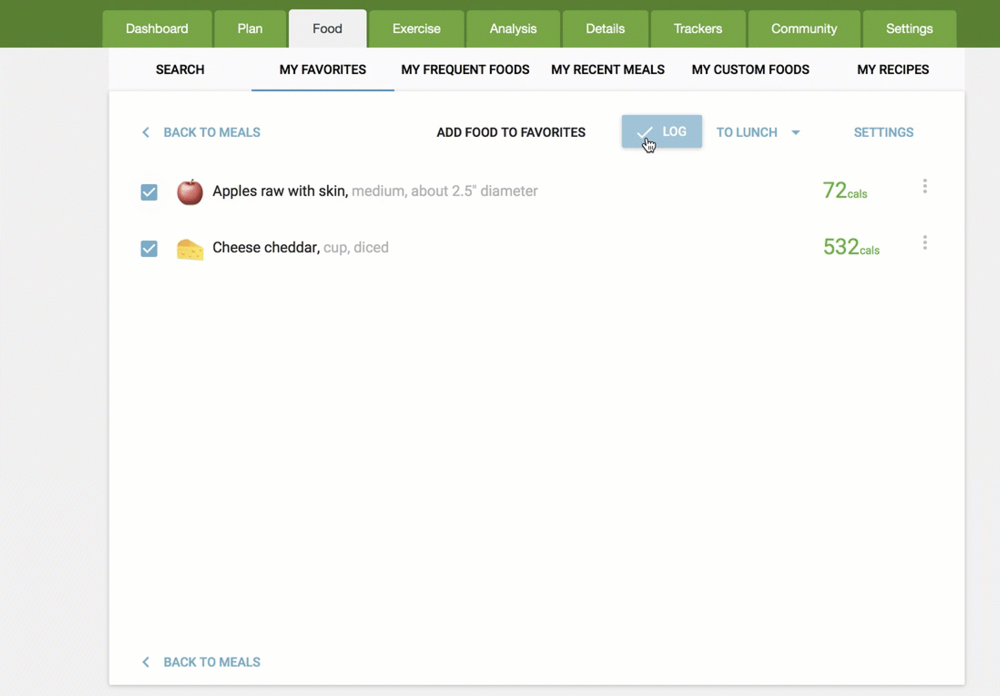Open the favorites Settings link
This screenshot has width=1000, height=696.
click(x=883, y=133)
